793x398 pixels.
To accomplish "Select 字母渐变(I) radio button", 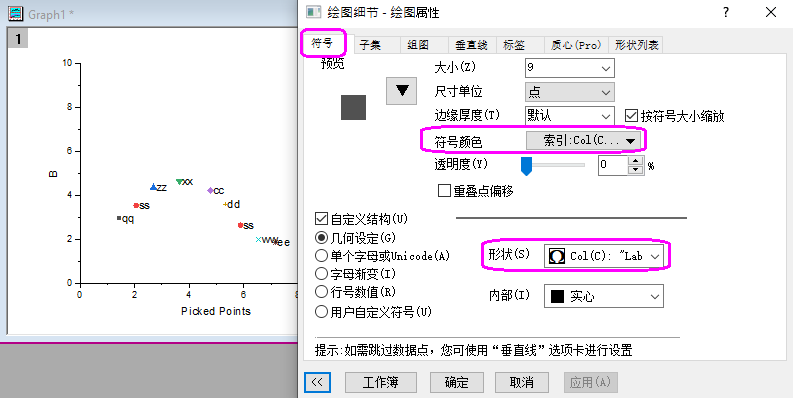I will point(321,274).
